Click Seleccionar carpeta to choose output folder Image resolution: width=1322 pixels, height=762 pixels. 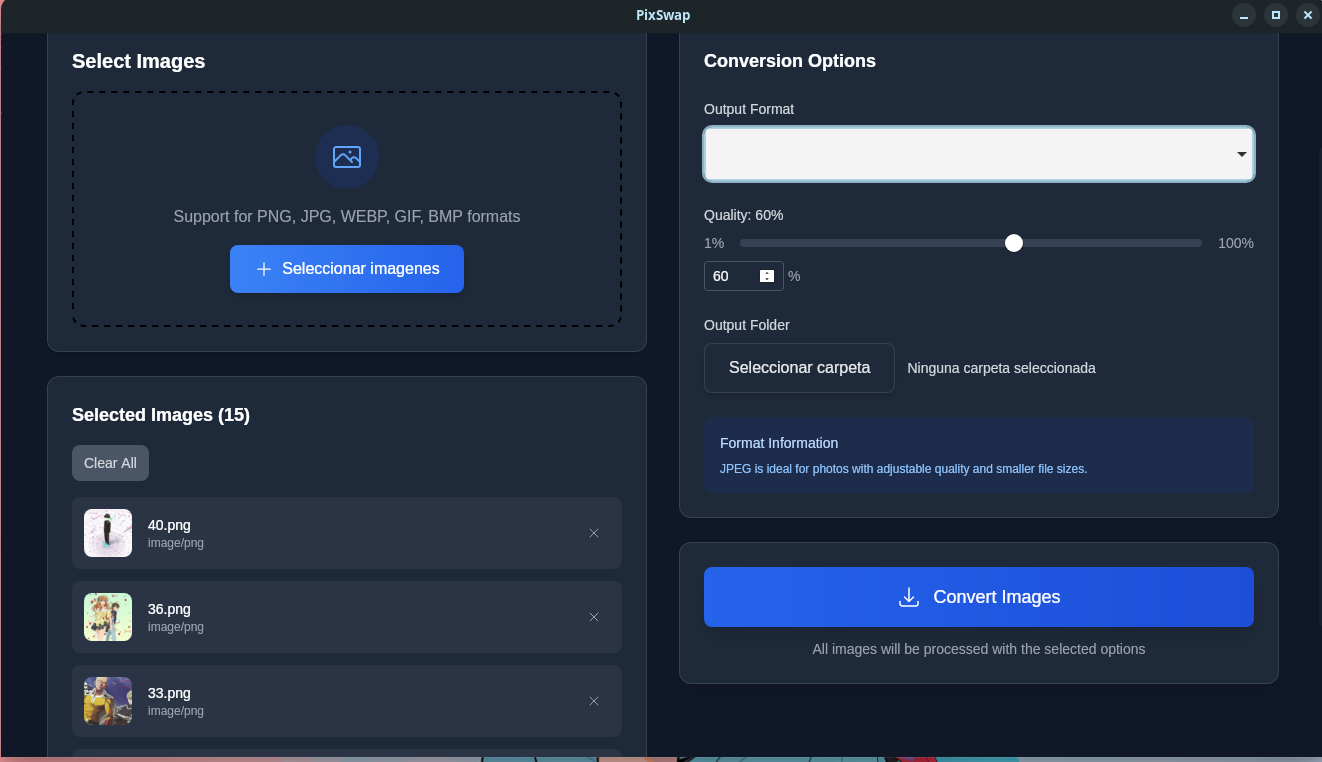tap(799, 368)
